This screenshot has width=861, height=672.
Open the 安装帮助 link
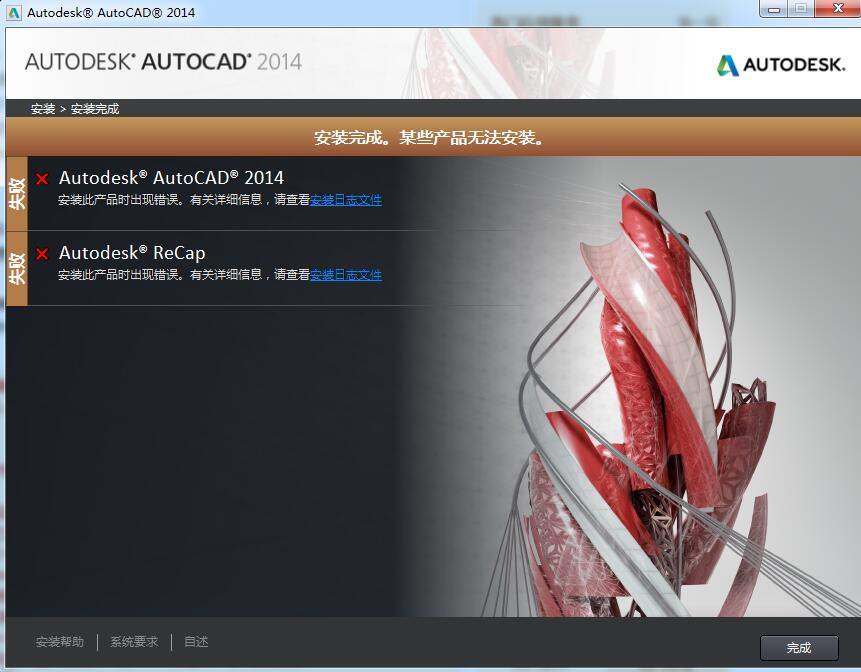click(60, 642)
